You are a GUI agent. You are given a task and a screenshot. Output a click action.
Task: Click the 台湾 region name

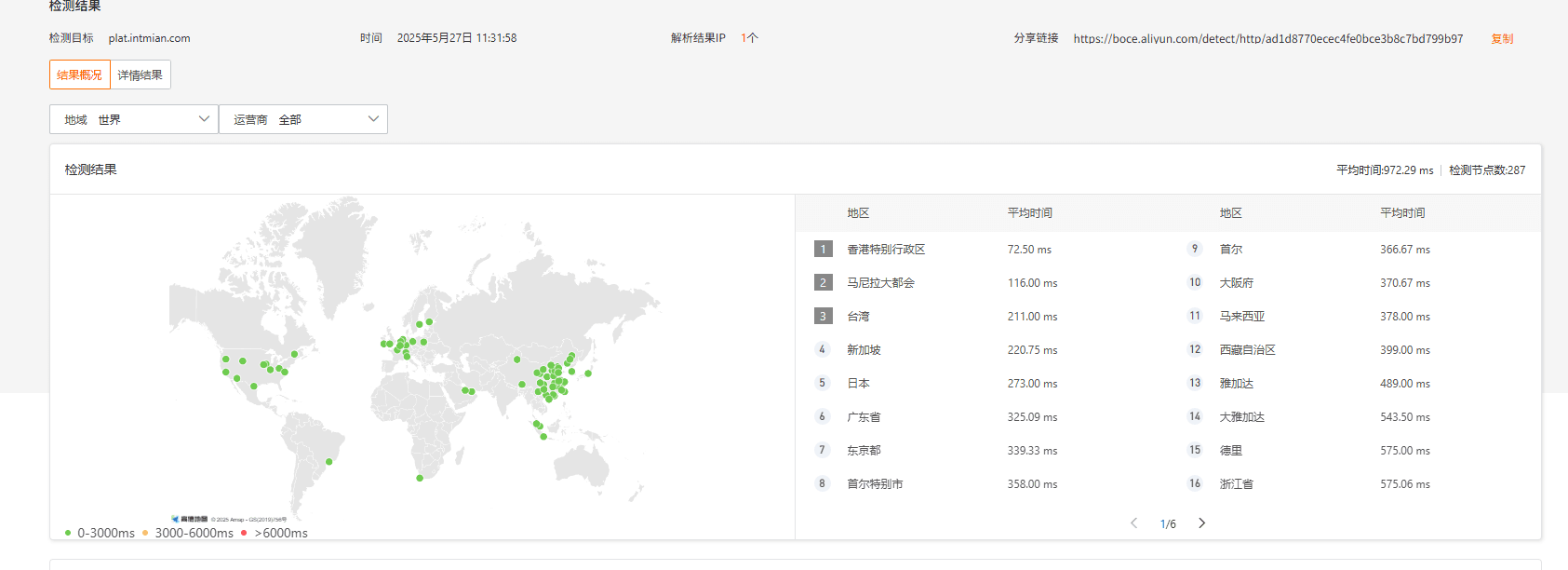(858, 317)
